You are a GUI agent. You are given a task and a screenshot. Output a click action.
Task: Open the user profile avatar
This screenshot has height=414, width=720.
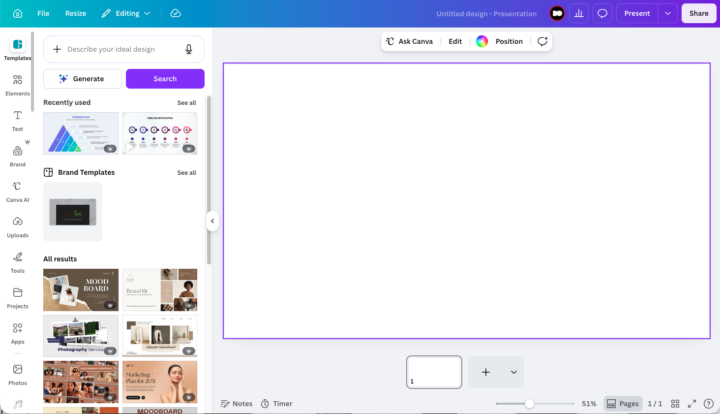(x=557, y=13)
